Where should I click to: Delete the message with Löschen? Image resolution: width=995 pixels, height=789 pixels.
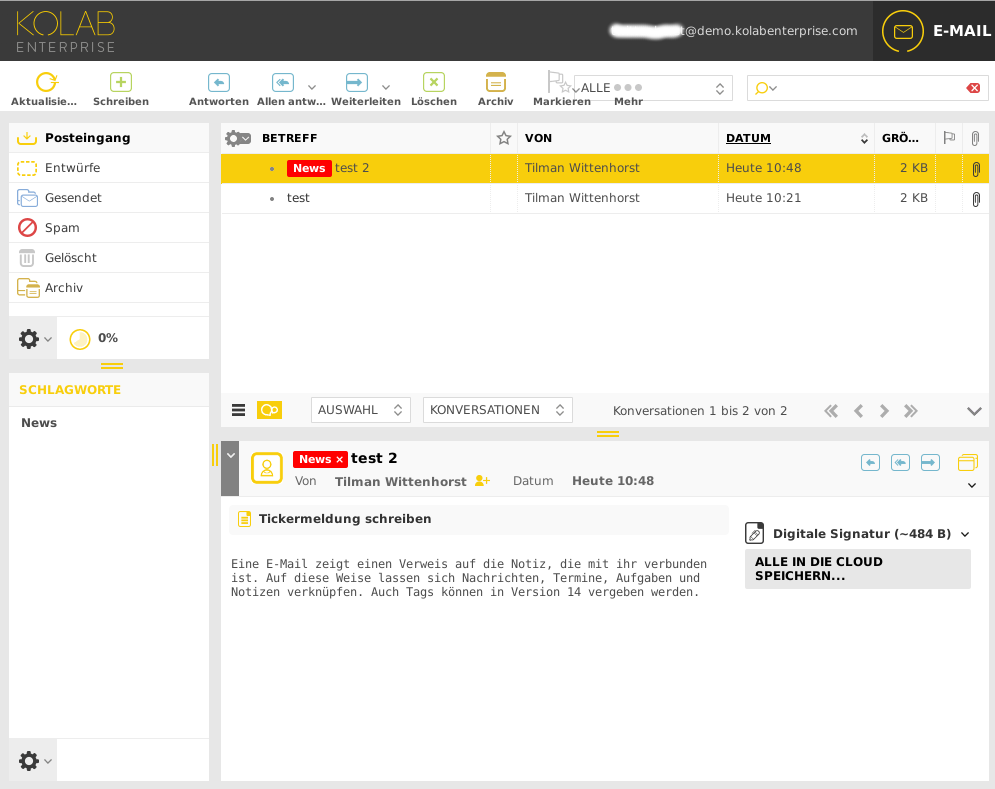(433, 83)
